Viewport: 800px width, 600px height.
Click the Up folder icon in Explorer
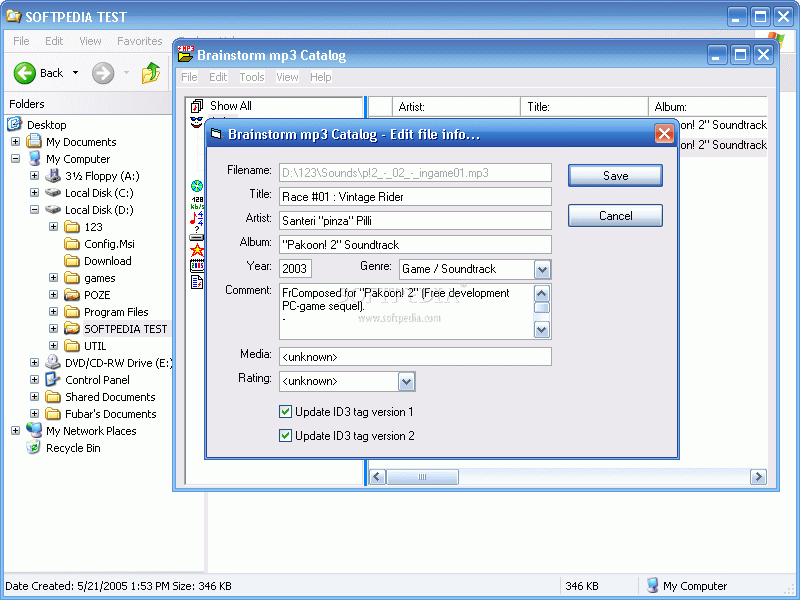coord(151,73)
